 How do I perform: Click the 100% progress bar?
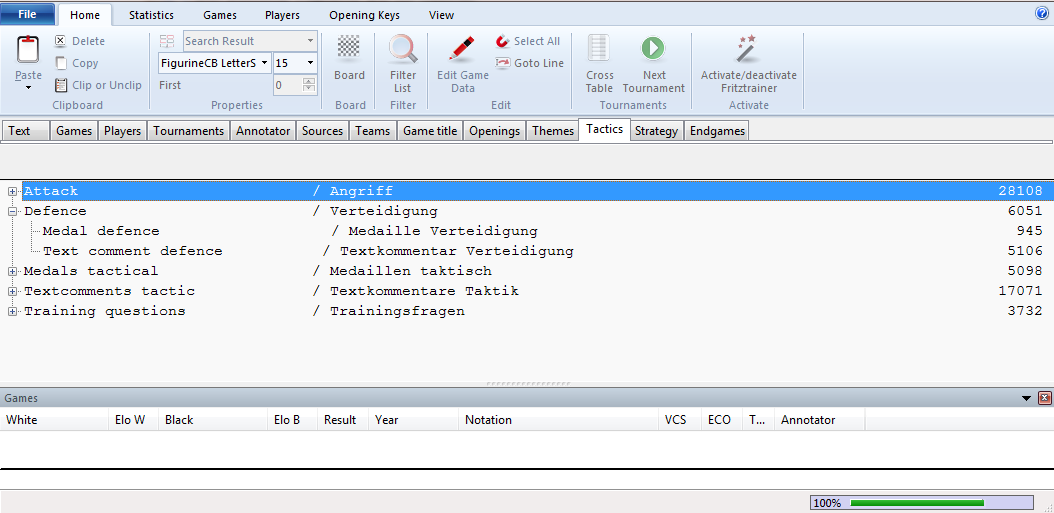[921, 503]
